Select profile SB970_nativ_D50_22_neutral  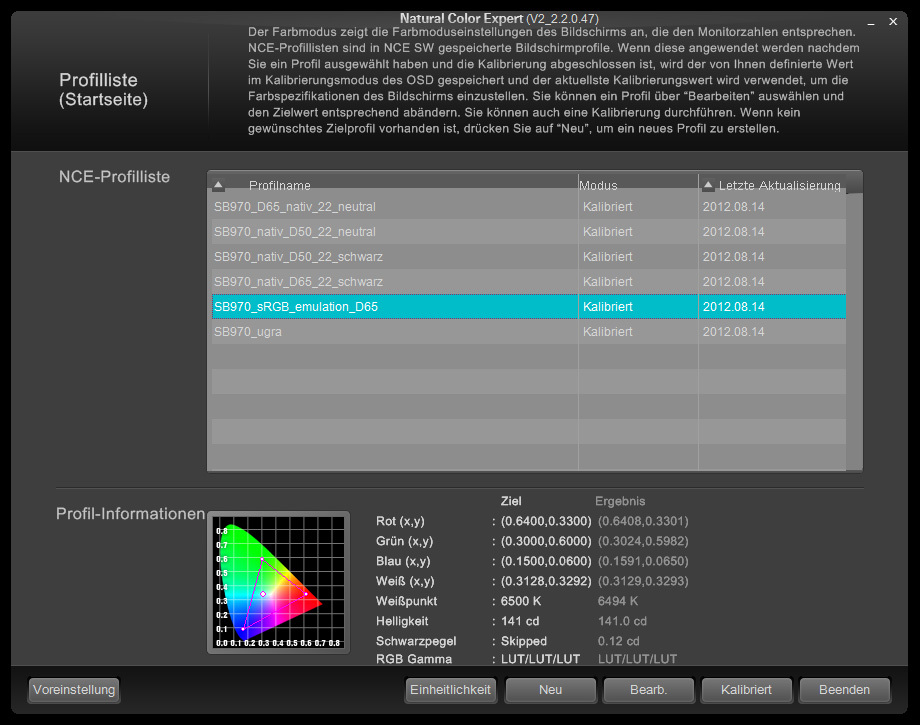(529, 232)
